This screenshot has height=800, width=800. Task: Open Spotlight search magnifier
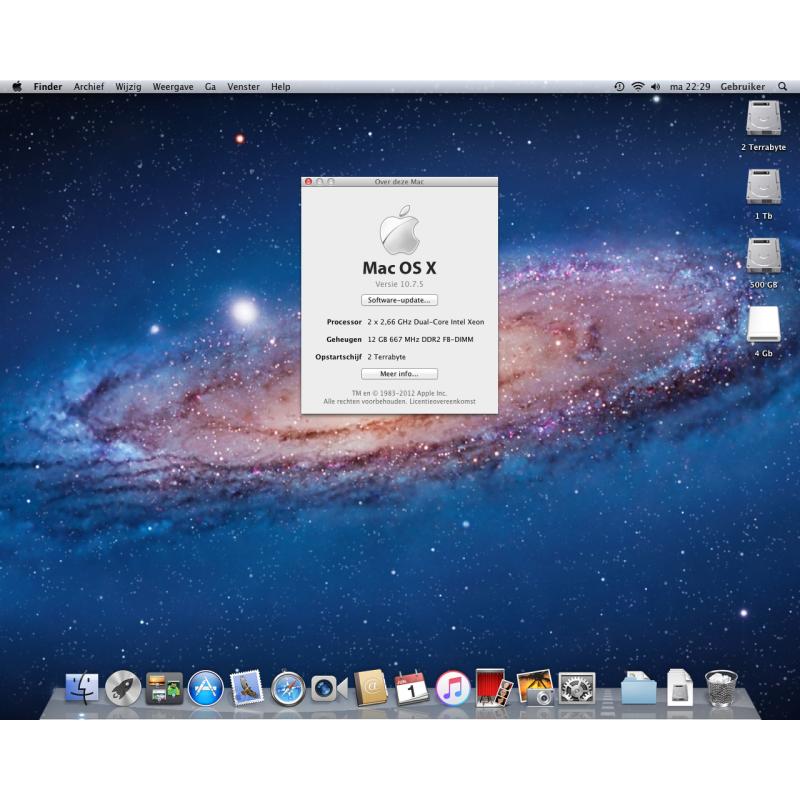[782, 87]
